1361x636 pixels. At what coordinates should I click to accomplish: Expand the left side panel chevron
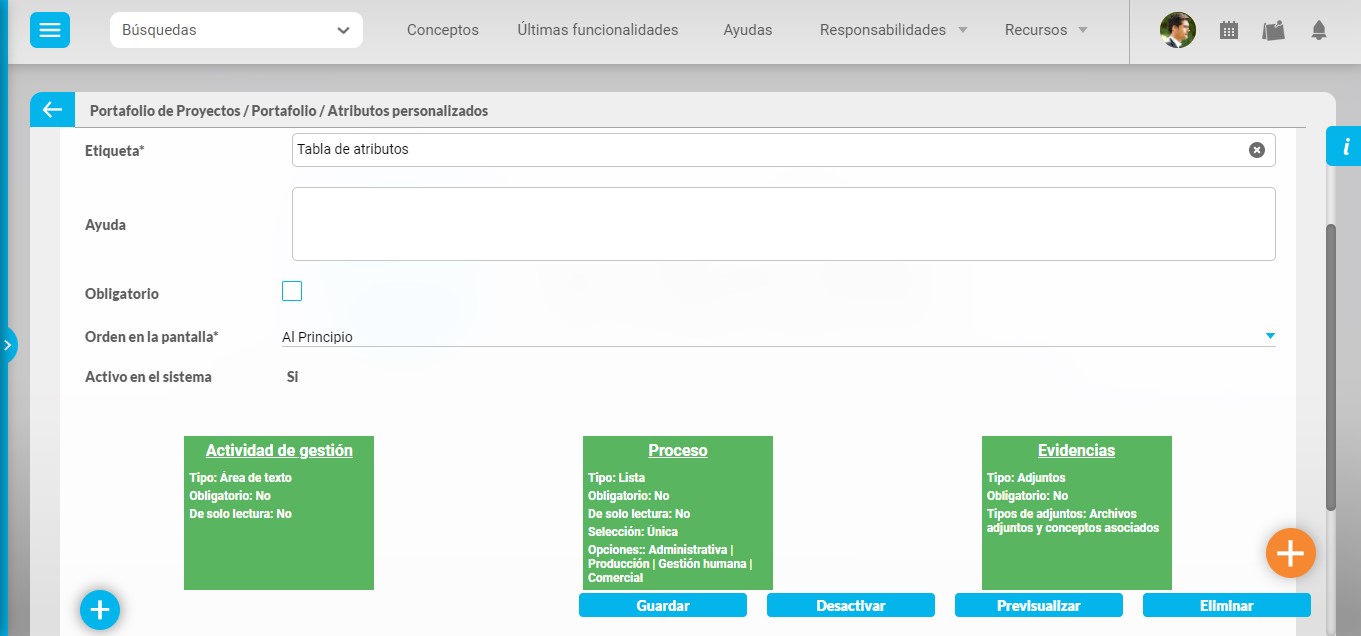click(7, 346)
